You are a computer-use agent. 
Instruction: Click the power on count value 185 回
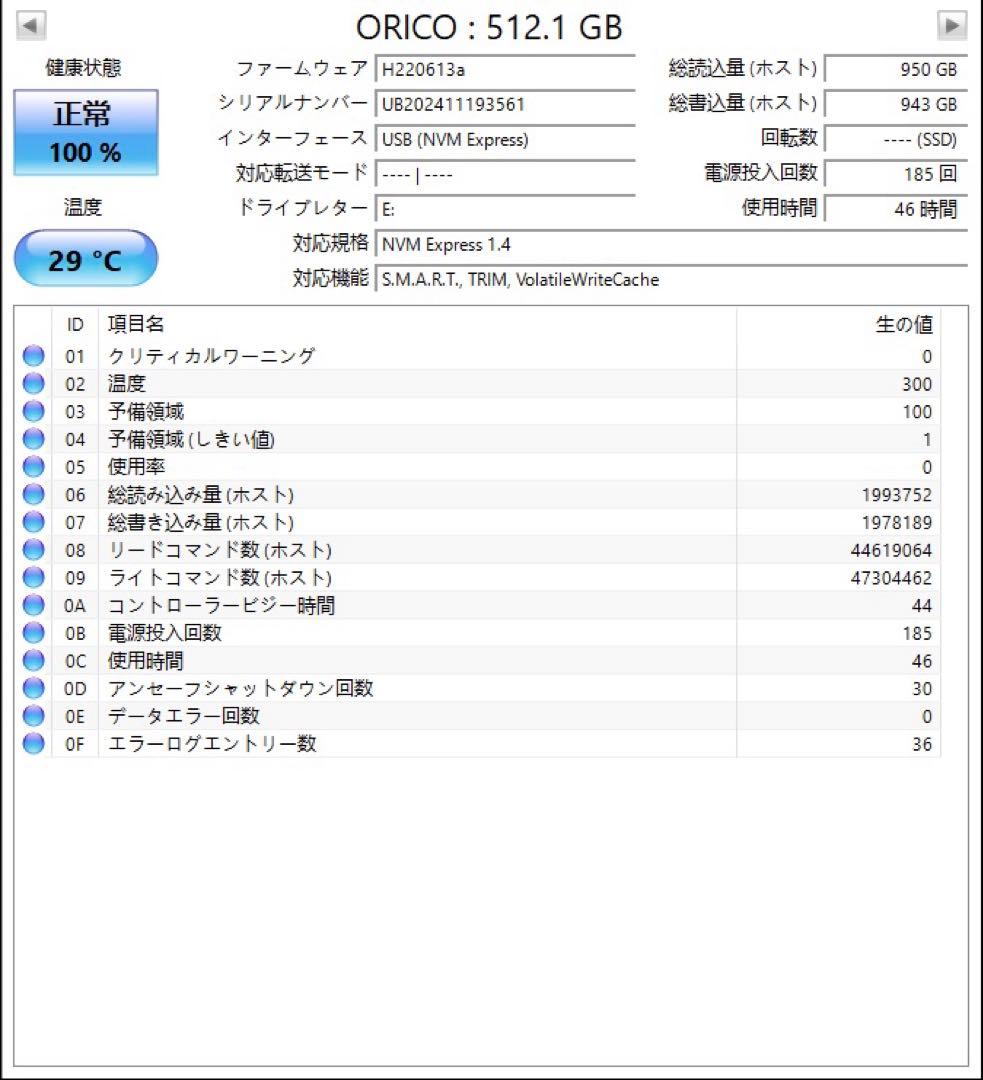coord(896,174)
